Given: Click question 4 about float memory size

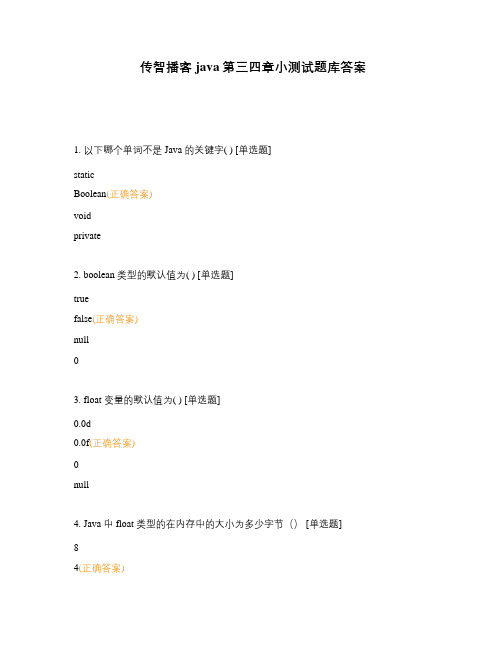Looking at the screenshot, I should point(207,524).
